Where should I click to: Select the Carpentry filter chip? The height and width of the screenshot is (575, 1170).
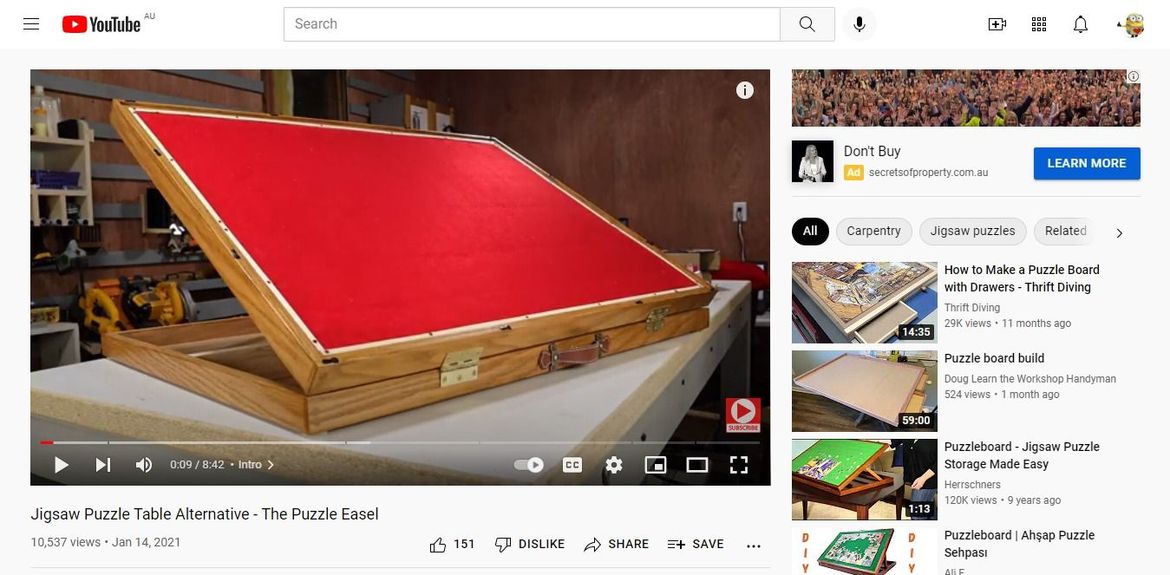tap(873, 231)
